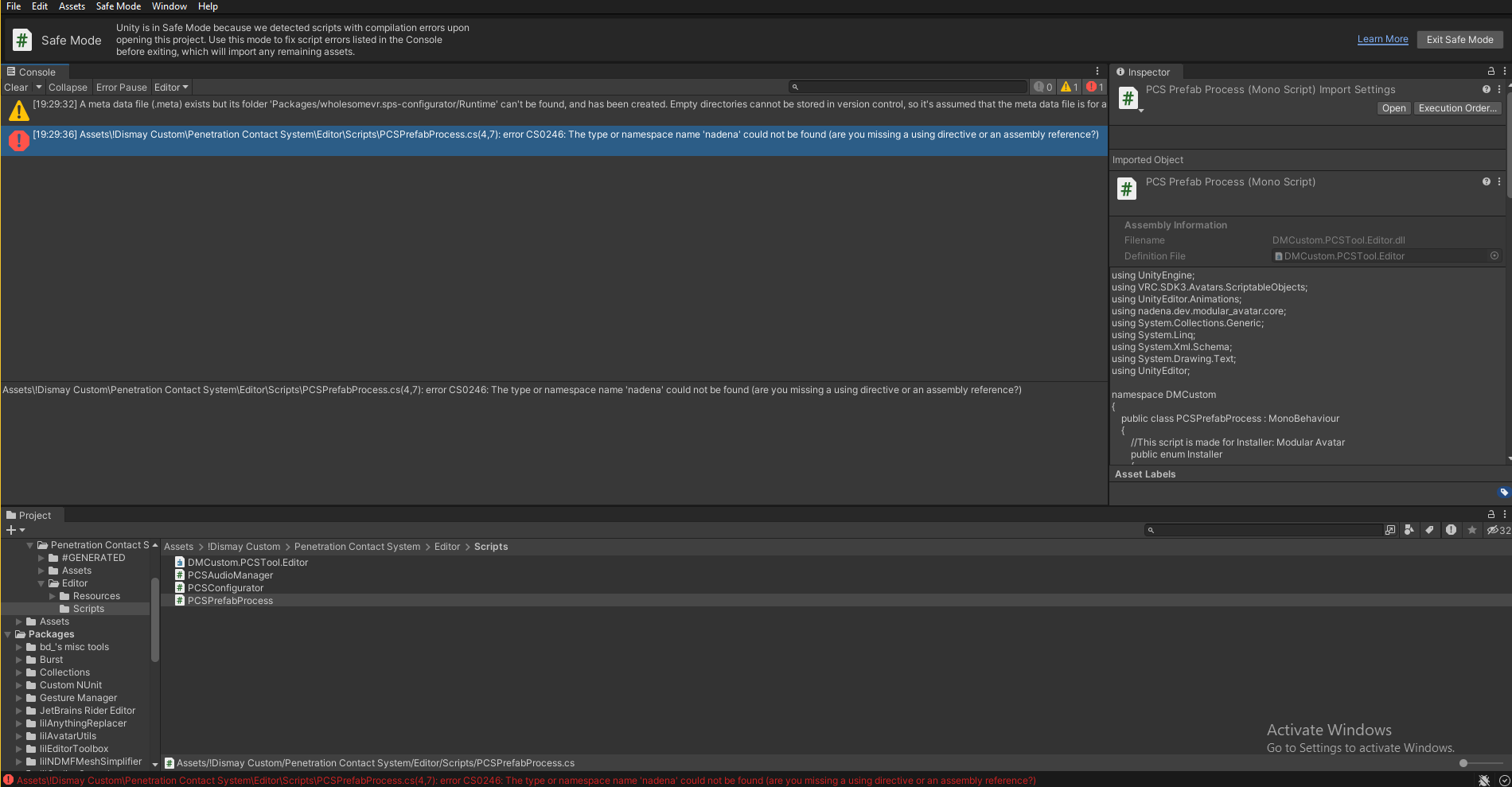This screenshot has width=1512, height=787.
Task: Toggle Collapse in the Console
Action: pos(68,88)
